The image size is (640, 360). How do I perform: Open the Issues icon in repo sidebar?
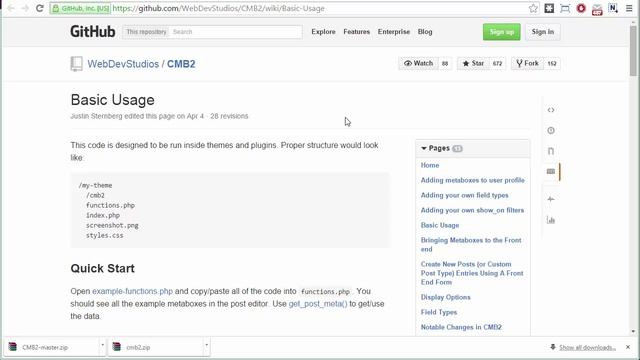pyautogui.click(x=551, y=131)
